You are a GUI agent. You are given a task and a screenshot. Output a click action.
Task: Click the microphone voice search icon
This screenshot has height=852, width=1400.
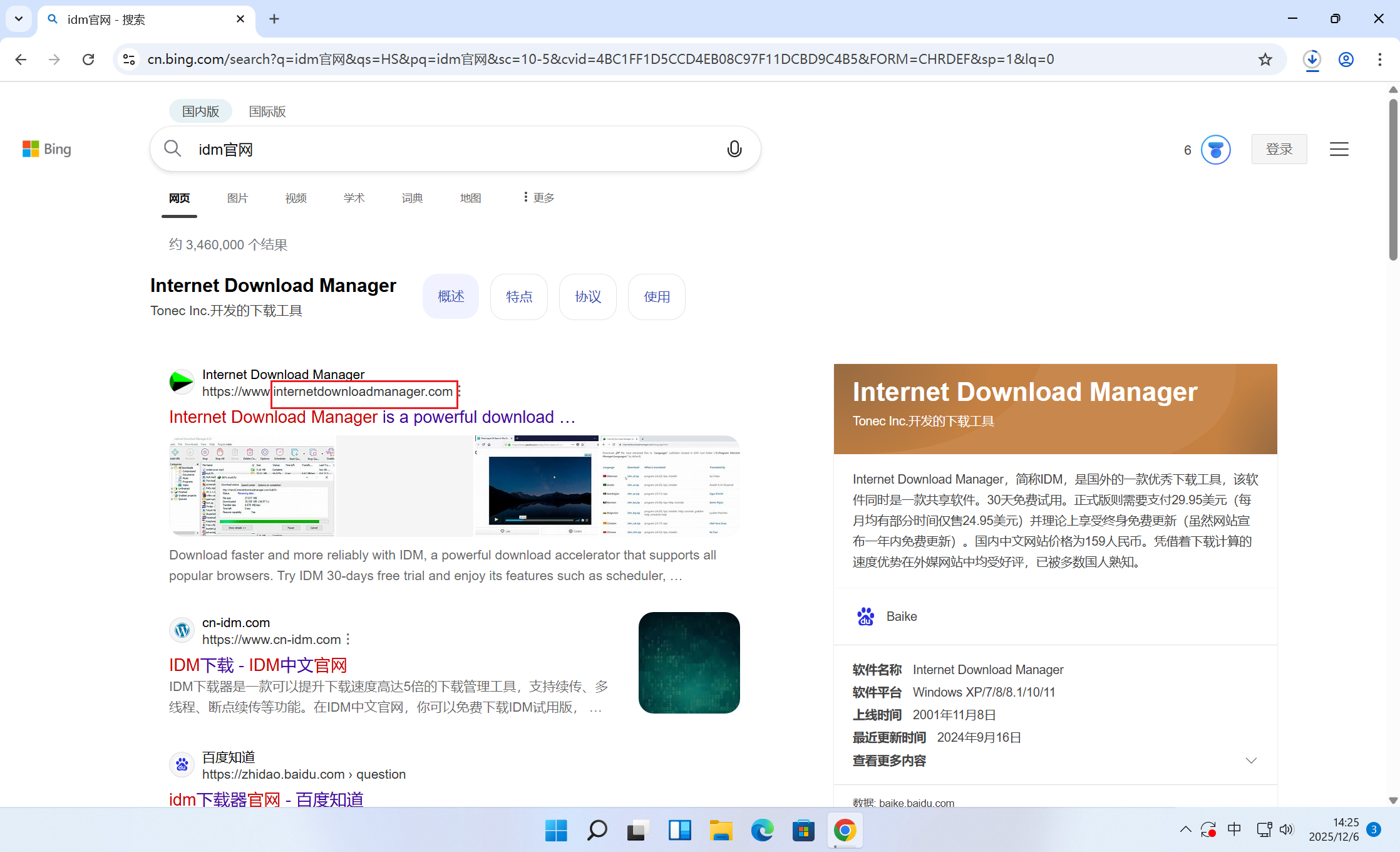(x=734, y=149)
